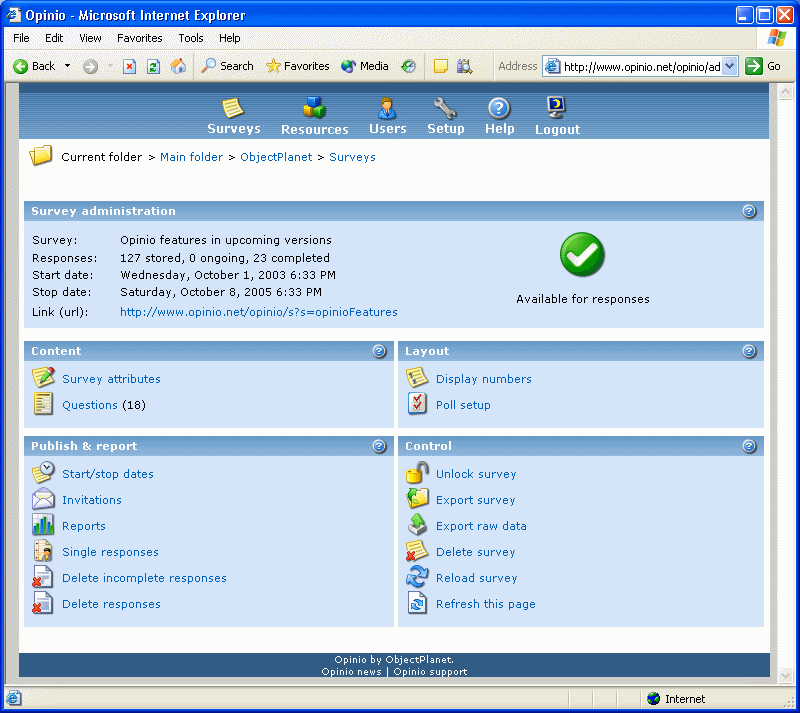Click the Refresh this page icon
Viewport: 800px width, 713px height.
pos(417,603)
